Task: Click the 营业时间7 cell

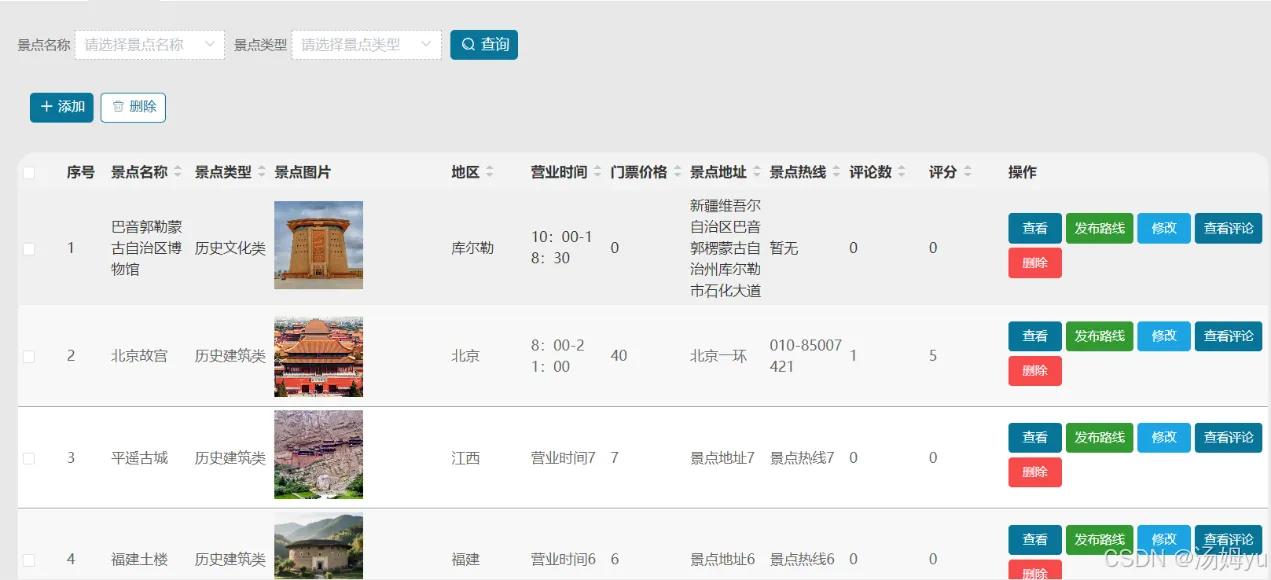Action: click(x=563, y=458)
